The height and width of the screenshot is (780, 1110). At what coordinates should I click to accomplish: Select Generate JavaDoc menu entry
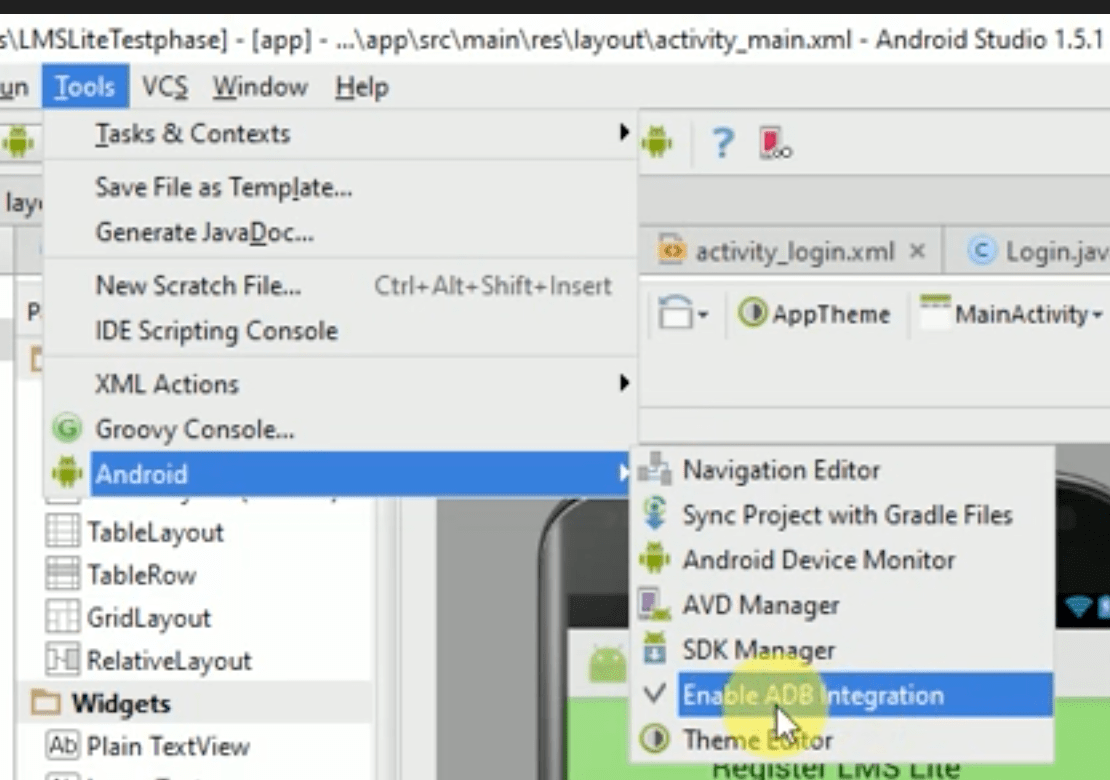pos(340,232)
